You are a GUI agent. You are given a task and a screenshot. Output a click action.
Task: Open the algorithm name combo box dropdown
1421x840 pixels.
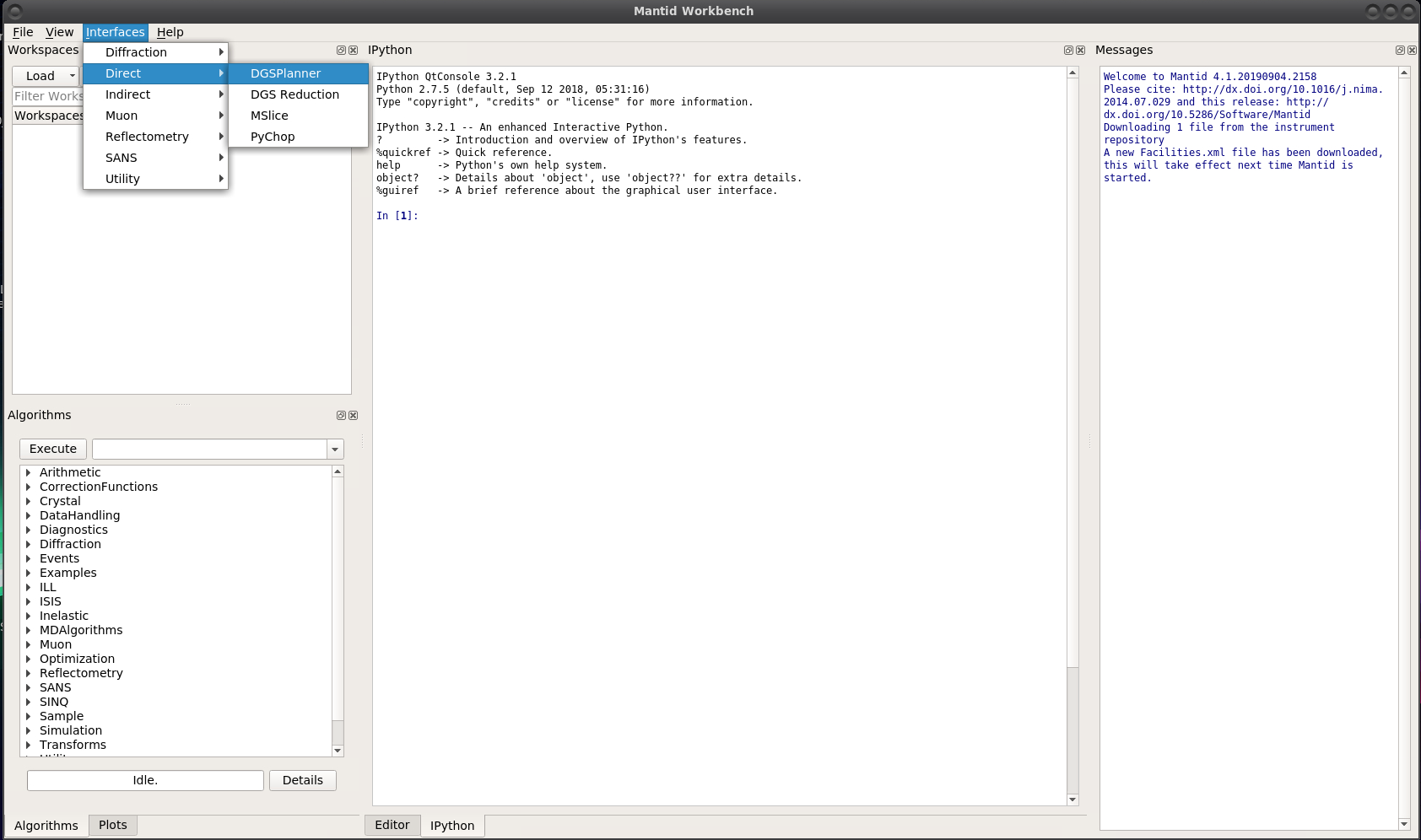335,450
